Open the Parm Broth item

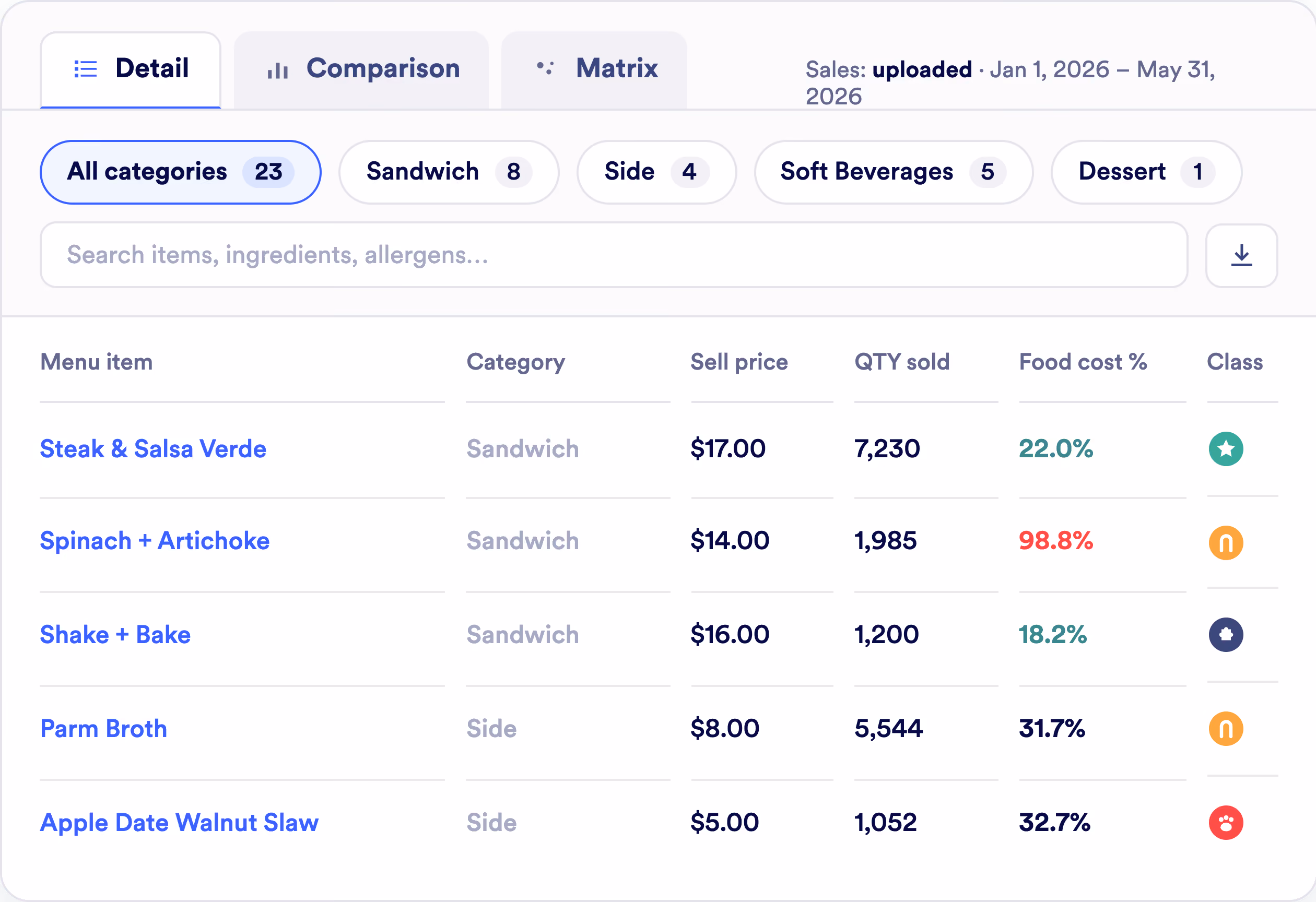pos(103,728)
